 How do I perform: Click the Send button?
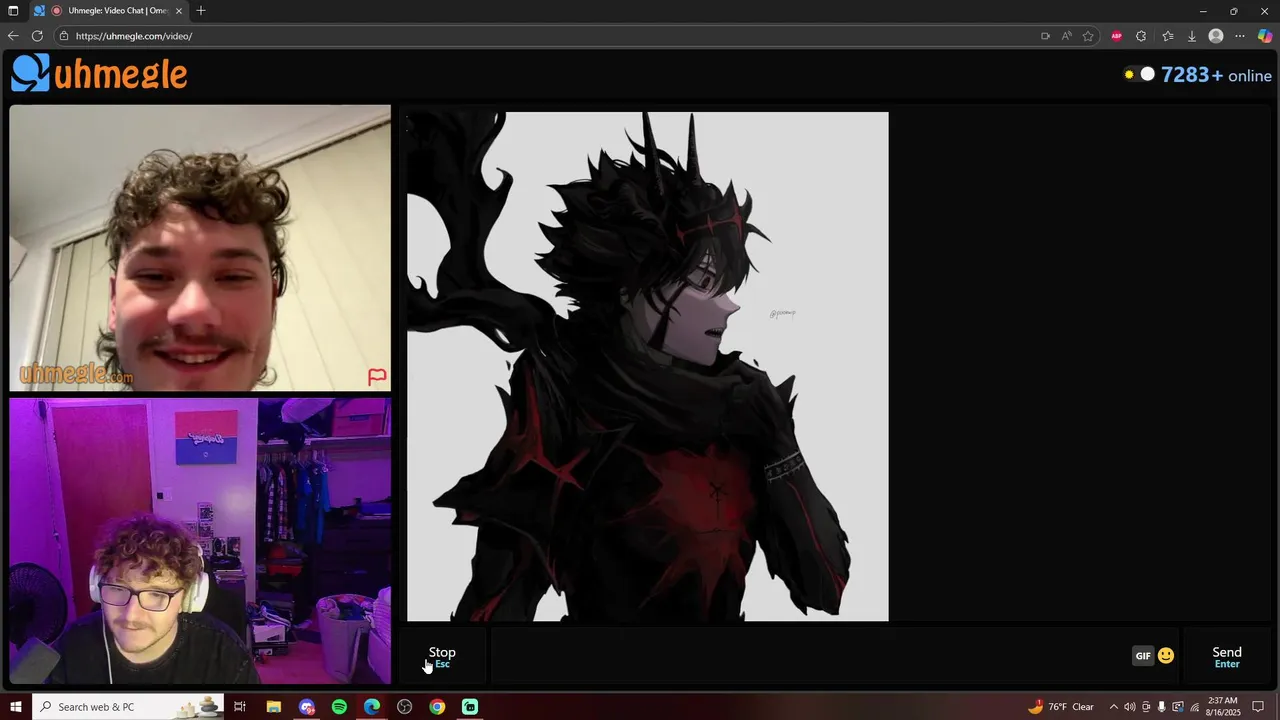point(1227,656)
